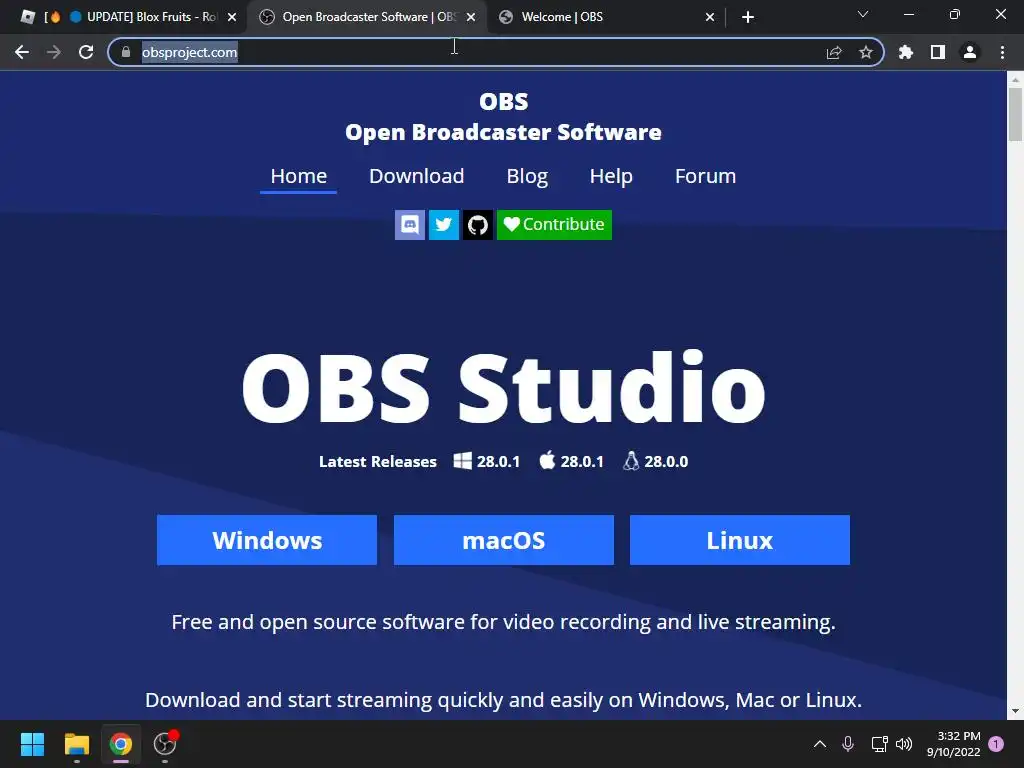The width and height of the screenshot is (1024, 768).
Task: Open the Discord icon link
Action: coord(409,225)
